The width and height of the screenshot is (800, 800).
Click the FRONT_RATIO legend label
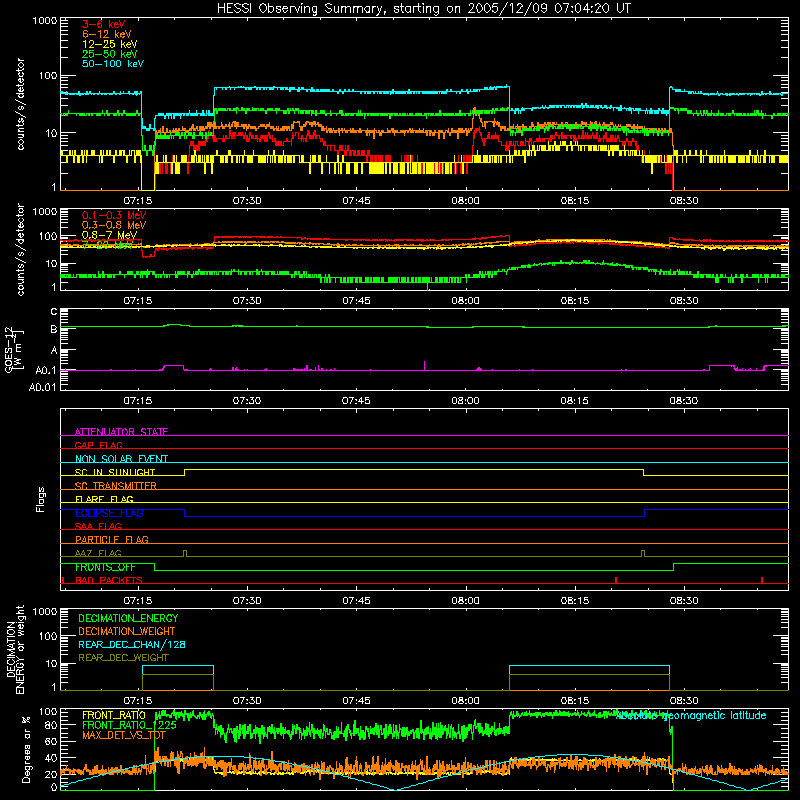(113, 715)
